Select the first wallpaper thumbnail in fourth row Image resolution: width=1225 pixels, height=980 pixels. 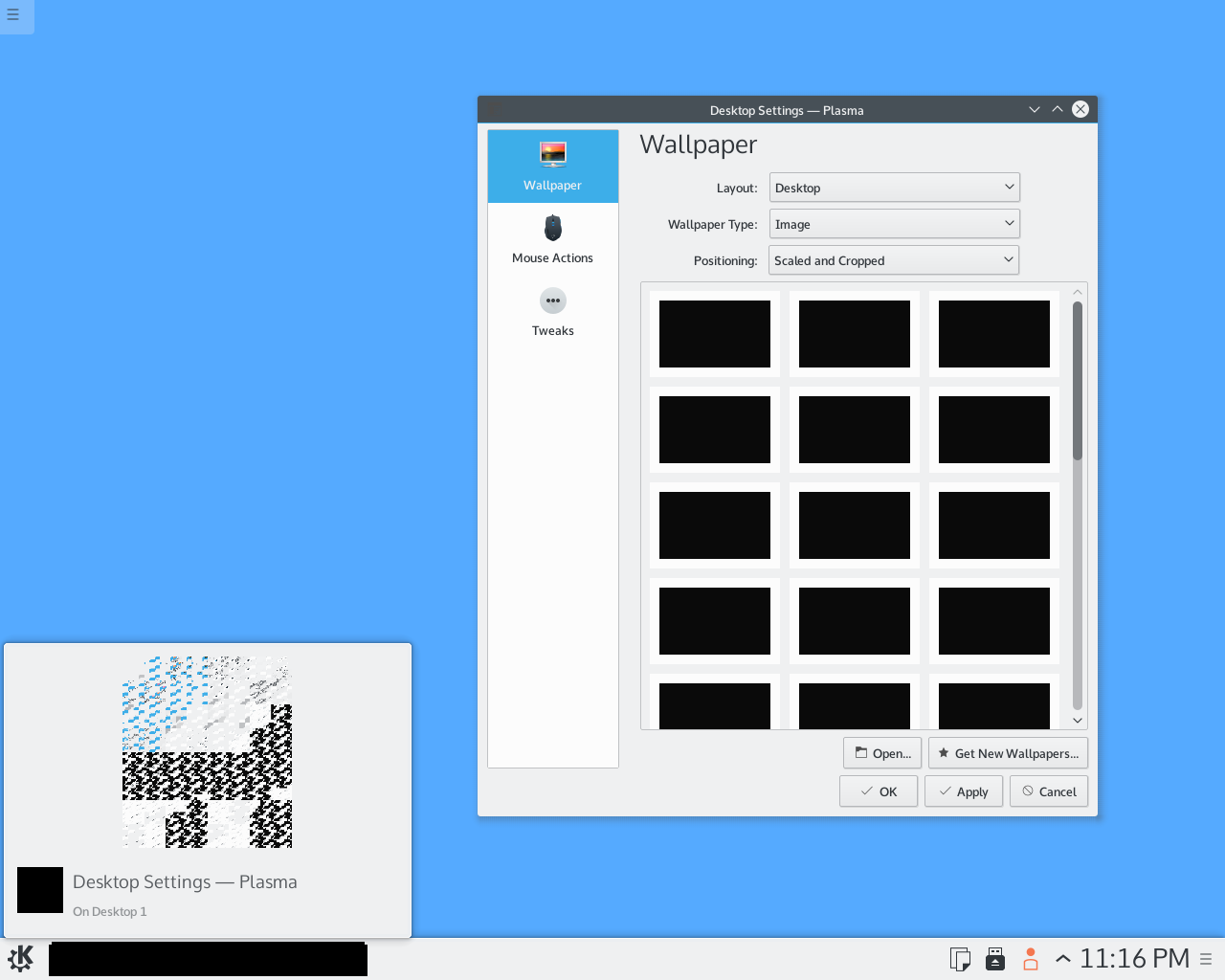click(x=715, y=621)
